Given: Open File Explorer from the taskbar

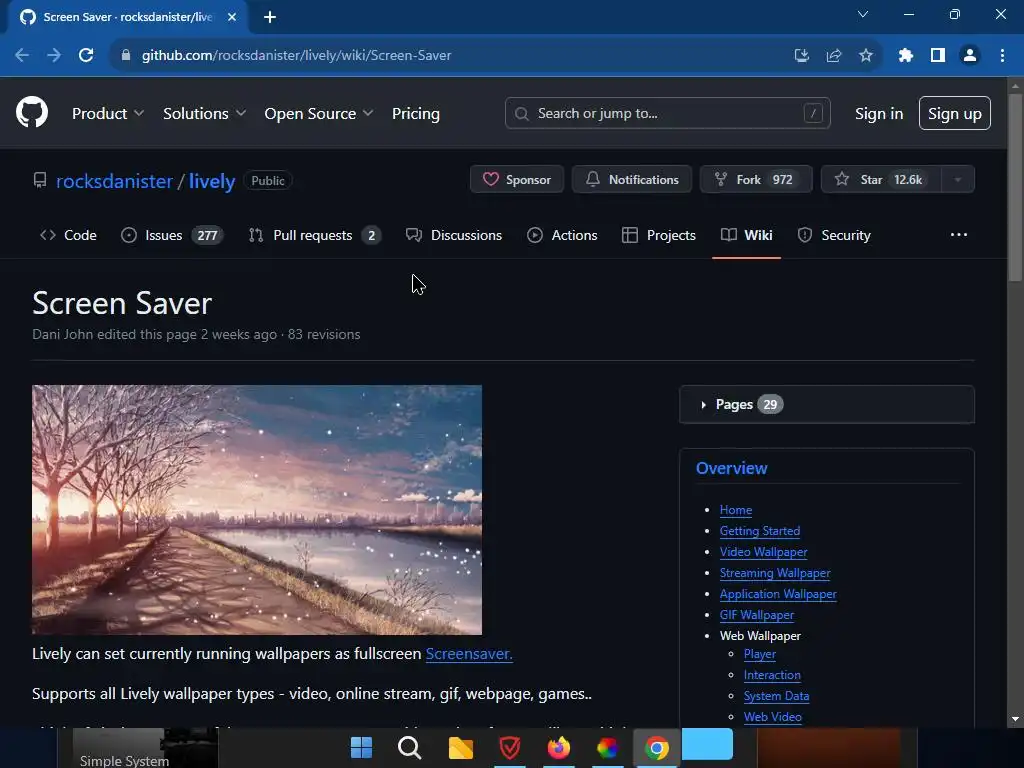Looking at the screenshot, I should click(x=460, y=748).
